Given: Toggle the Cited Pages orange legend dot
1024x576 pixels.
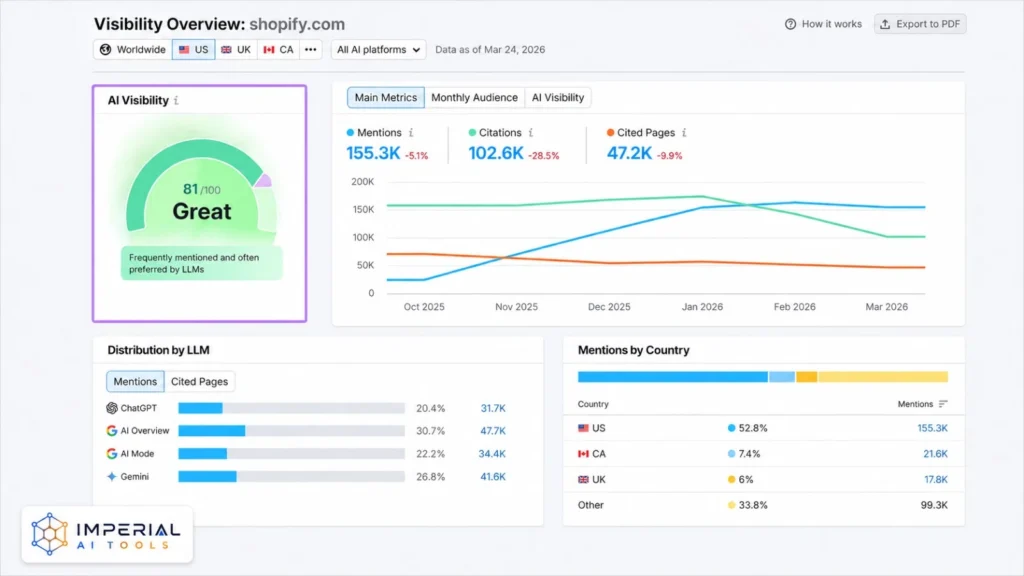Looking at the screenshot, I should [x=610, y=133].
